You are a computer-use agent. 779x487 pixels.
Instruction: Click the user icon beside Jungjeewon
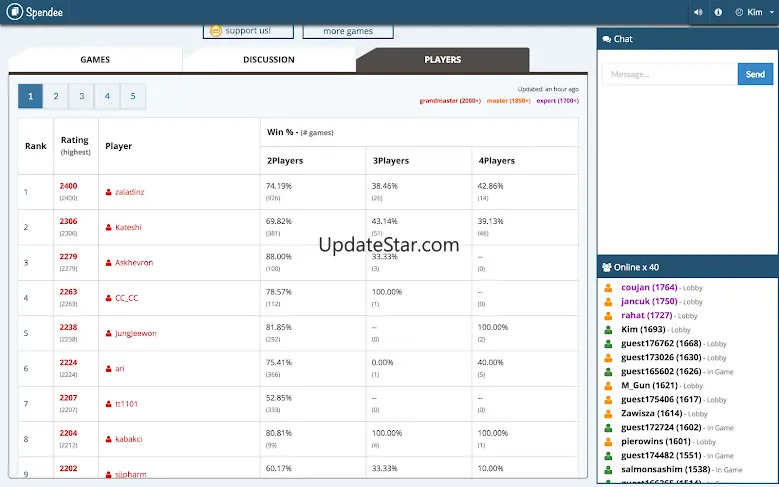[x=108, y=334]
